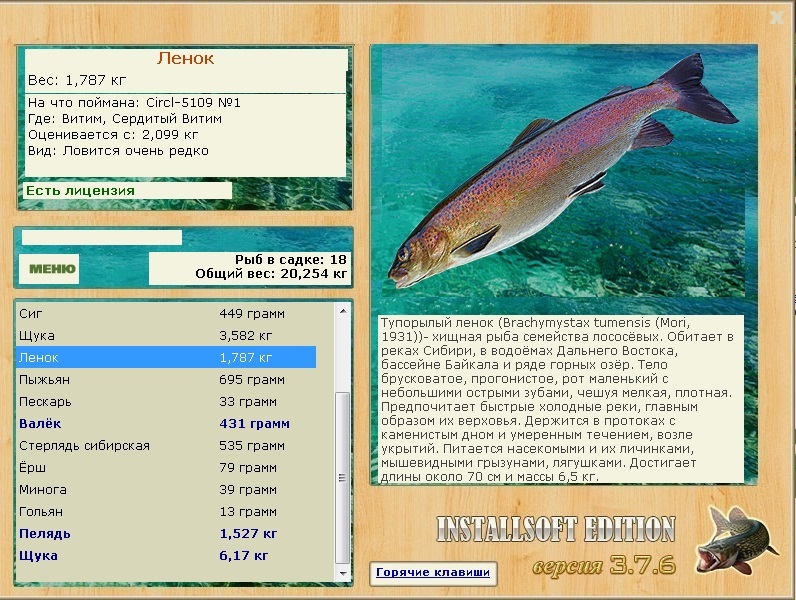Close the window with the X icon
The width and height of the screenshot is (796, 600).
(x=777, y=18)
